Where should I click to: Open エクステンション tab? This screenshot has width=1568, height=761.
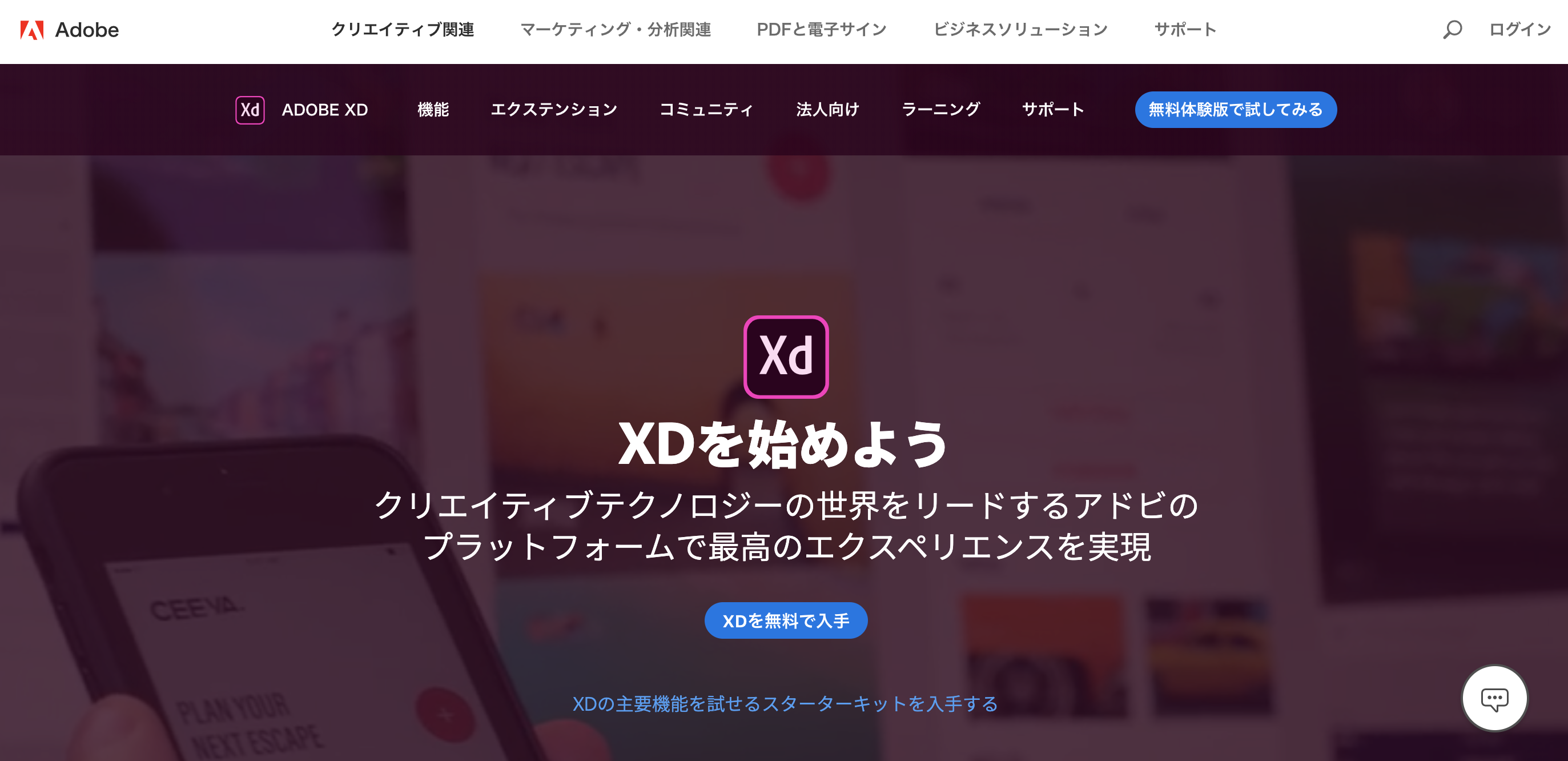coord(554,110)
